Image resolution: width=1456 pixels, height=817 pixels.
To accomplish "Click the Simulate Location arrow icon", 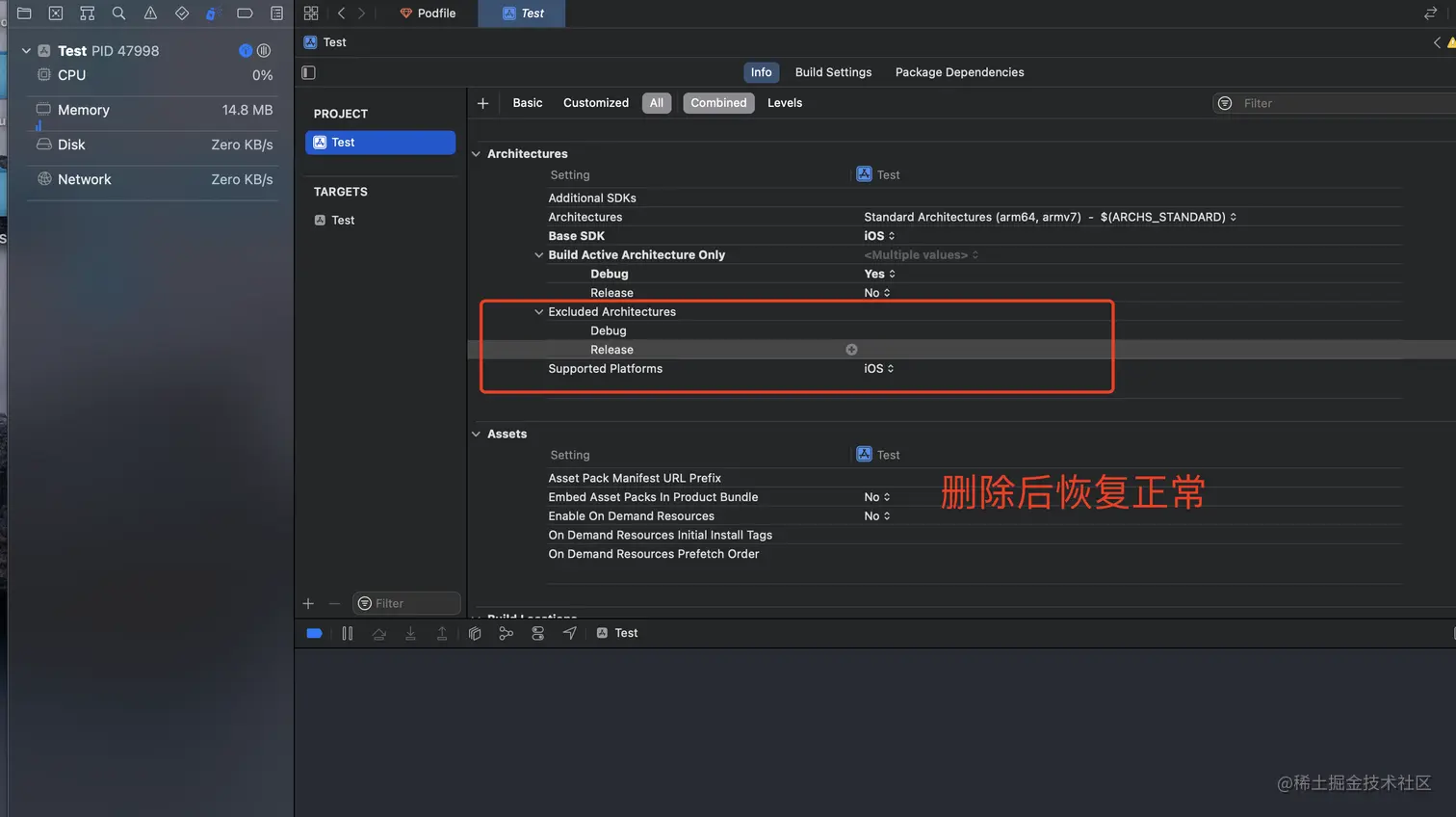I will (569, 633).
